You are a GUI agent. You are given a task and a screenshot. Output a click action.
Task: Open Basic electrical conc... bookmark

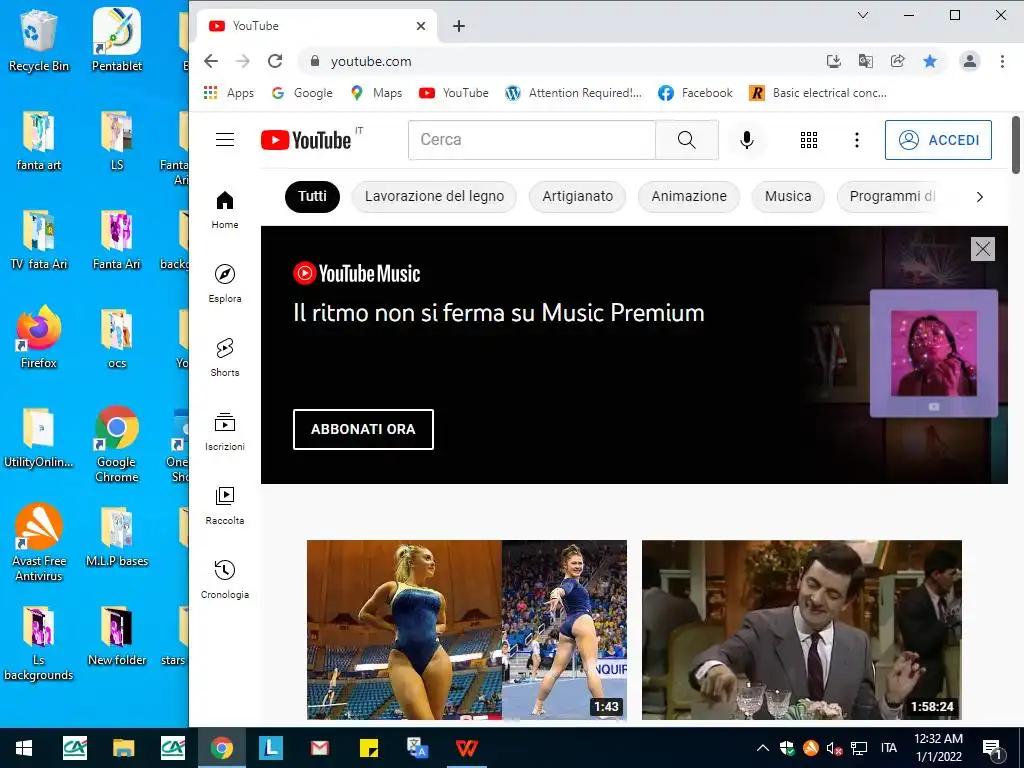click(818, 93)
